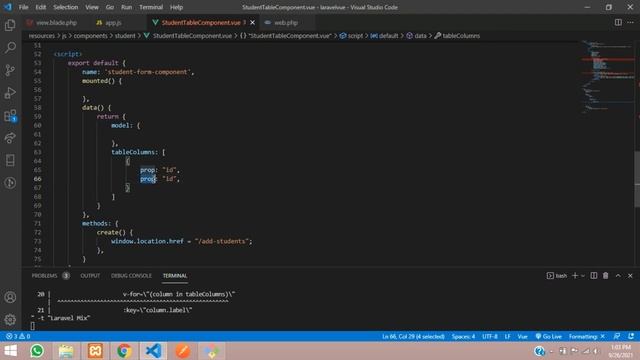This screenshot has width=640, height=360.
Task: Open the File menu
Action: (23, 7)
